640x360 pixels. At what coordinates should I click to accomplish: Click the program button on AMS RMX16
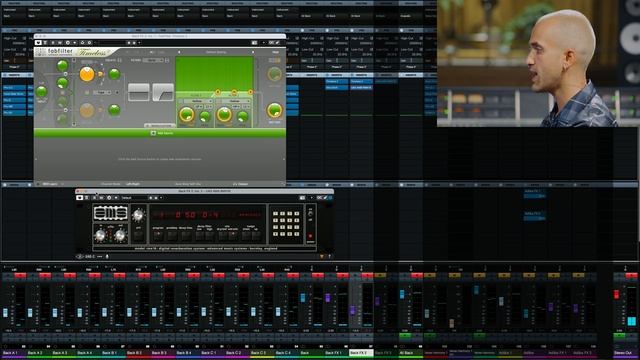point(158,235)
